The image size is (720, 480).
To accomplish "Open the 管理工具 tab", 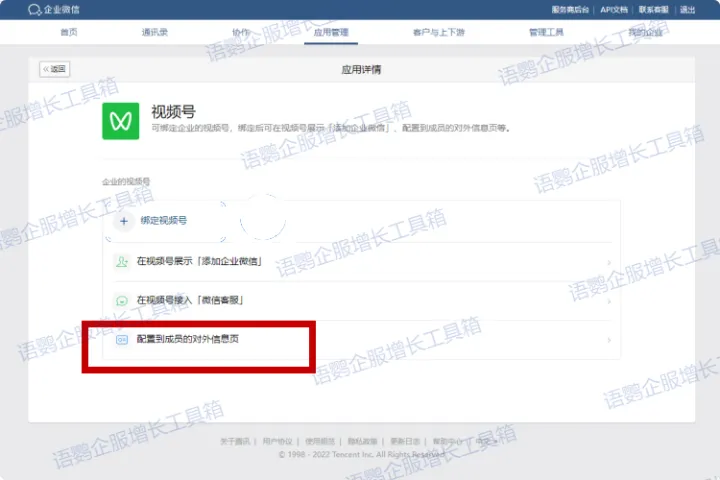I will (546, 32).
